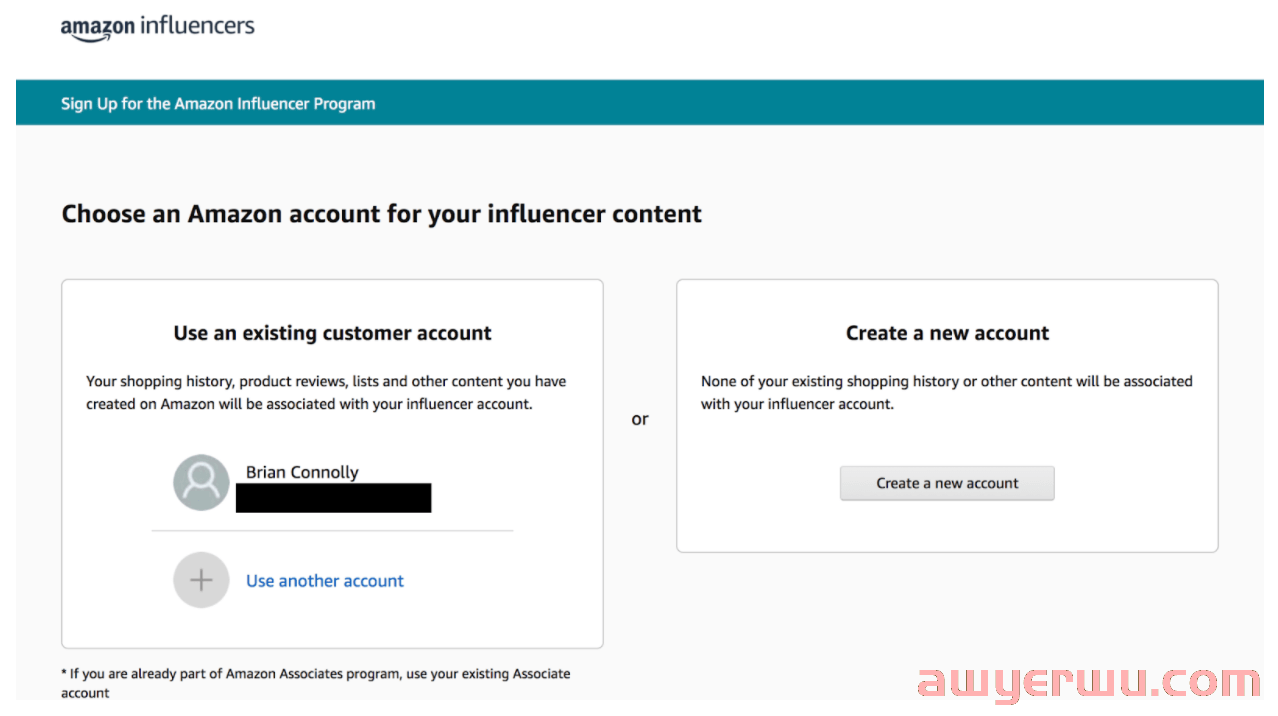Click the "None of your existing shopping history" text
Screen dimensions: 1278x716
(x=947, y=393)
